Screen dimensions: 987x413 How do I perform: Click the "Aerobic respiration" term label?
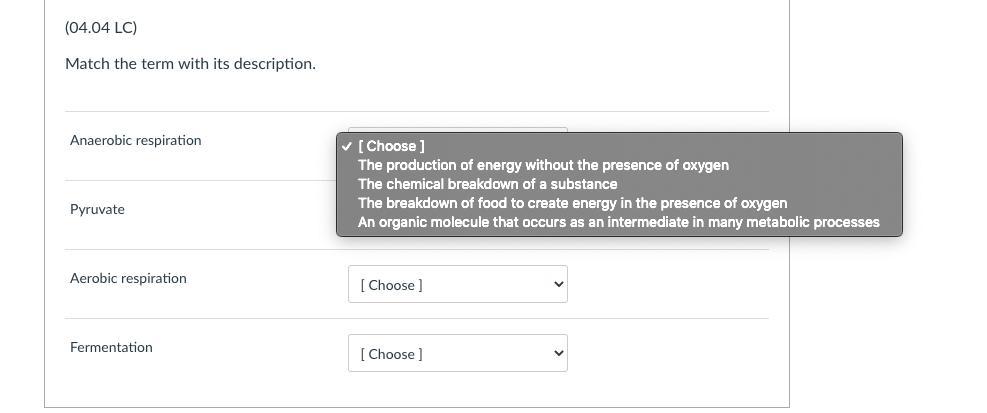point(128,279)
